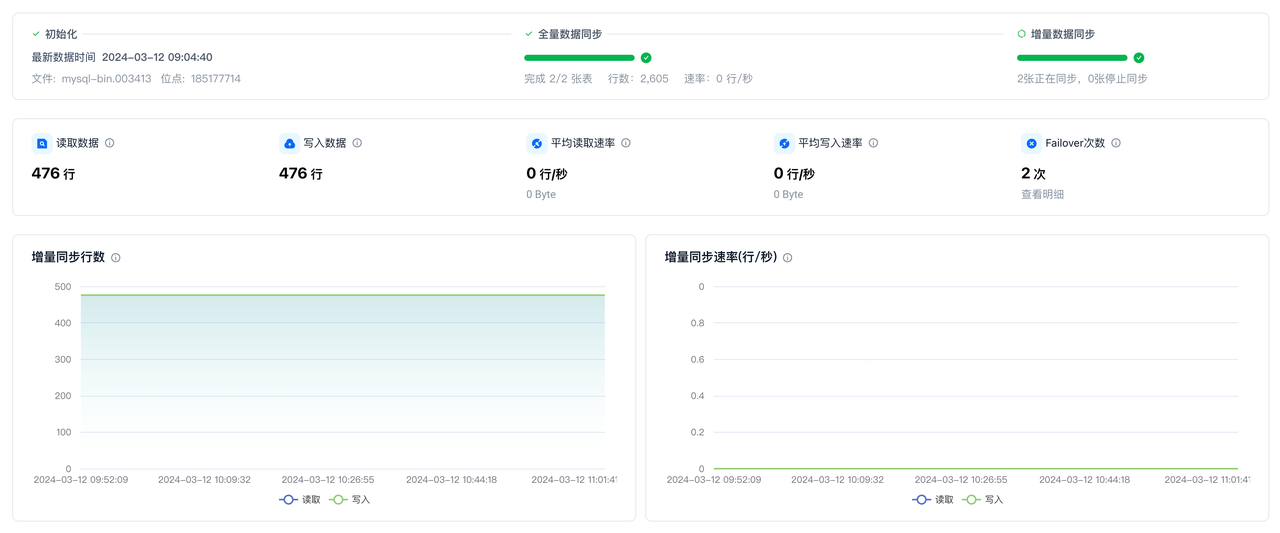Select the 初始化 step label
Image resolution: width=1280 pixels, height=533 pixels.
[x=60, y=34]
